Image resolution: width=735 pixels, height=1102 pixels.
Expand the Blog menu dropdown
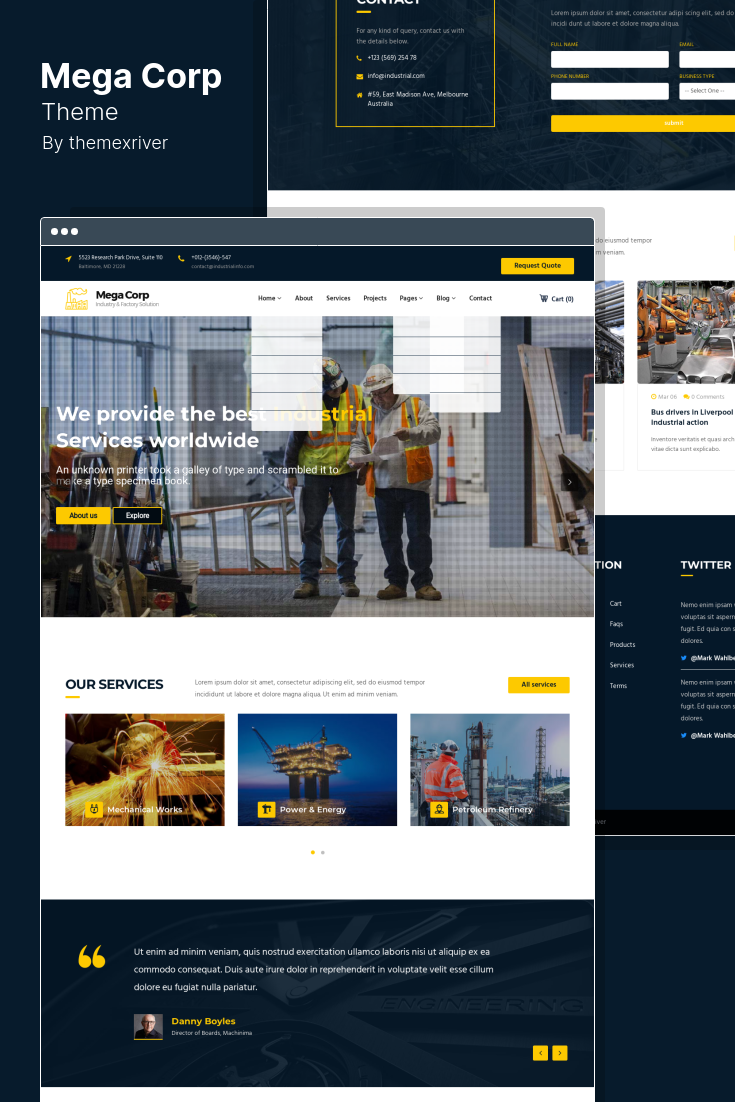tap(445, 298)
